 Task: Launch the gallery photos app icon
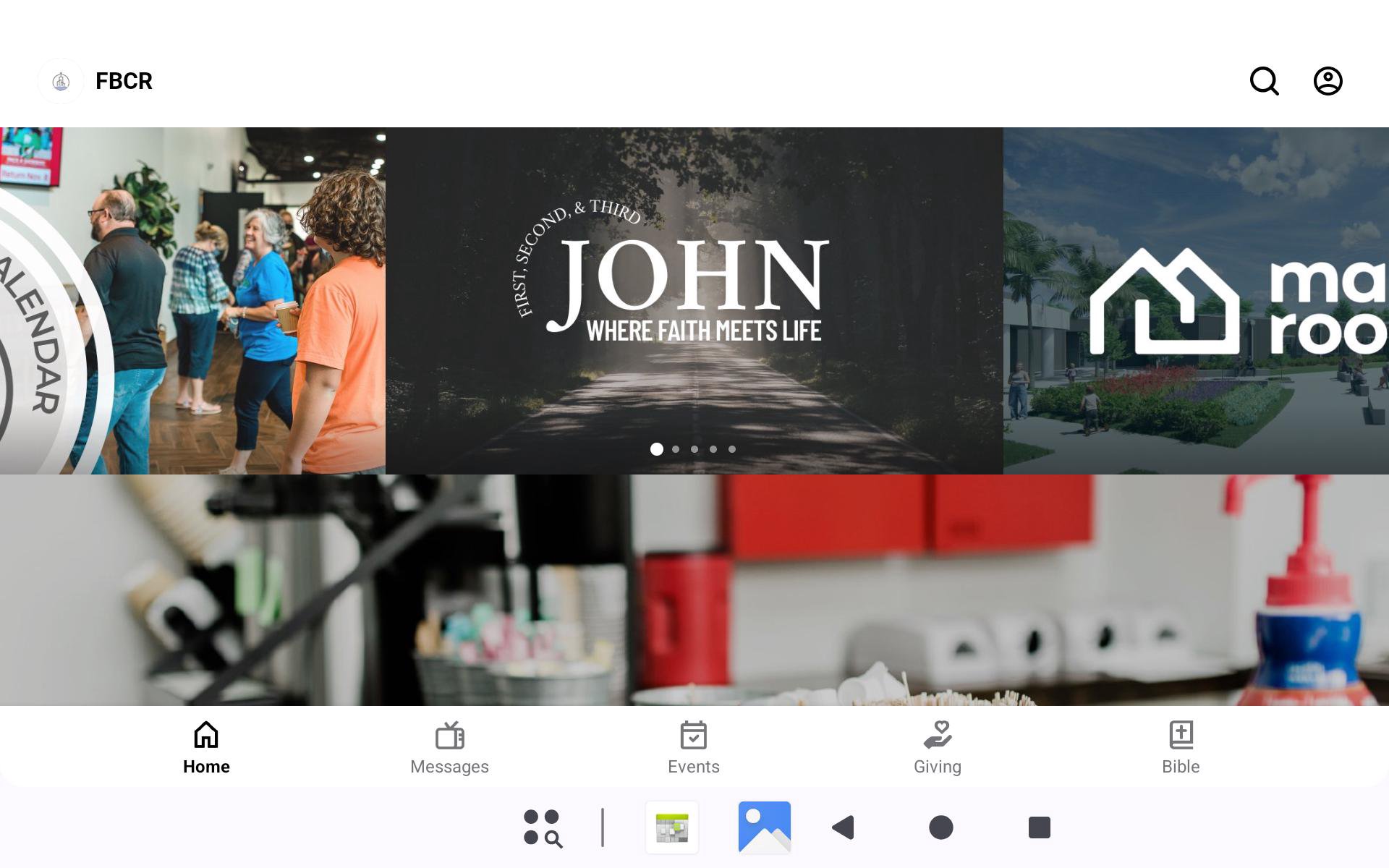click(x=765, y=827)
